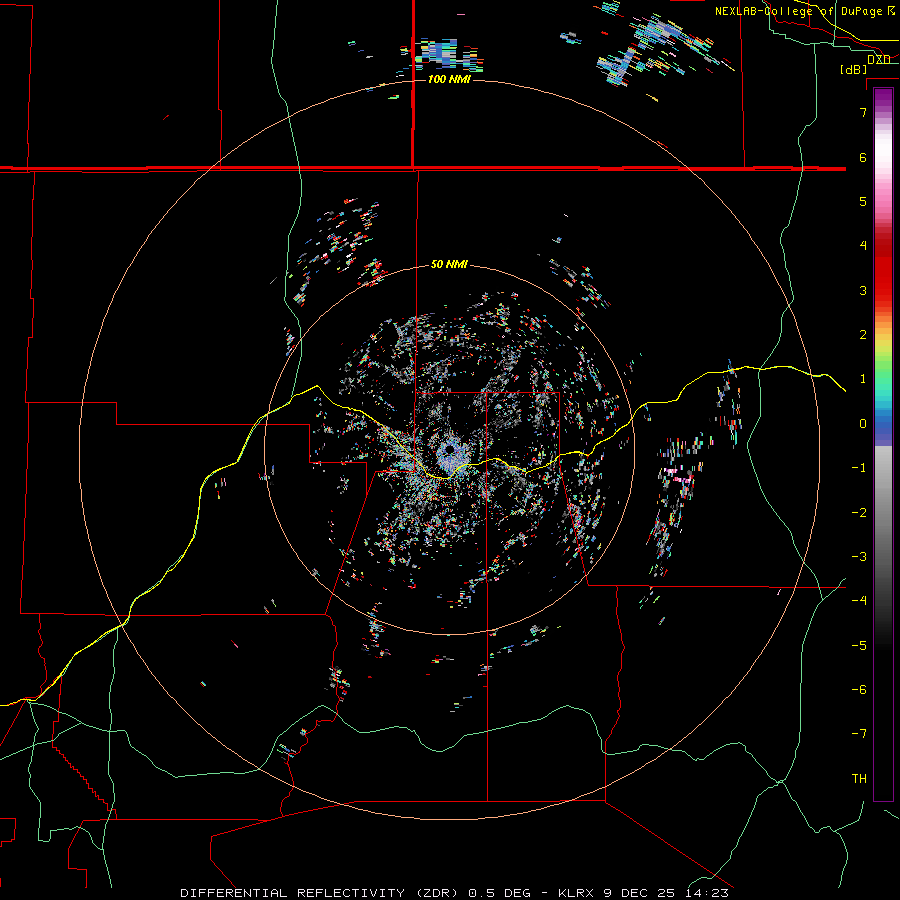The height and width of the screenshot is (900, 900).
Task: Click the 6 tick on color scale
Action: (863, 157)
